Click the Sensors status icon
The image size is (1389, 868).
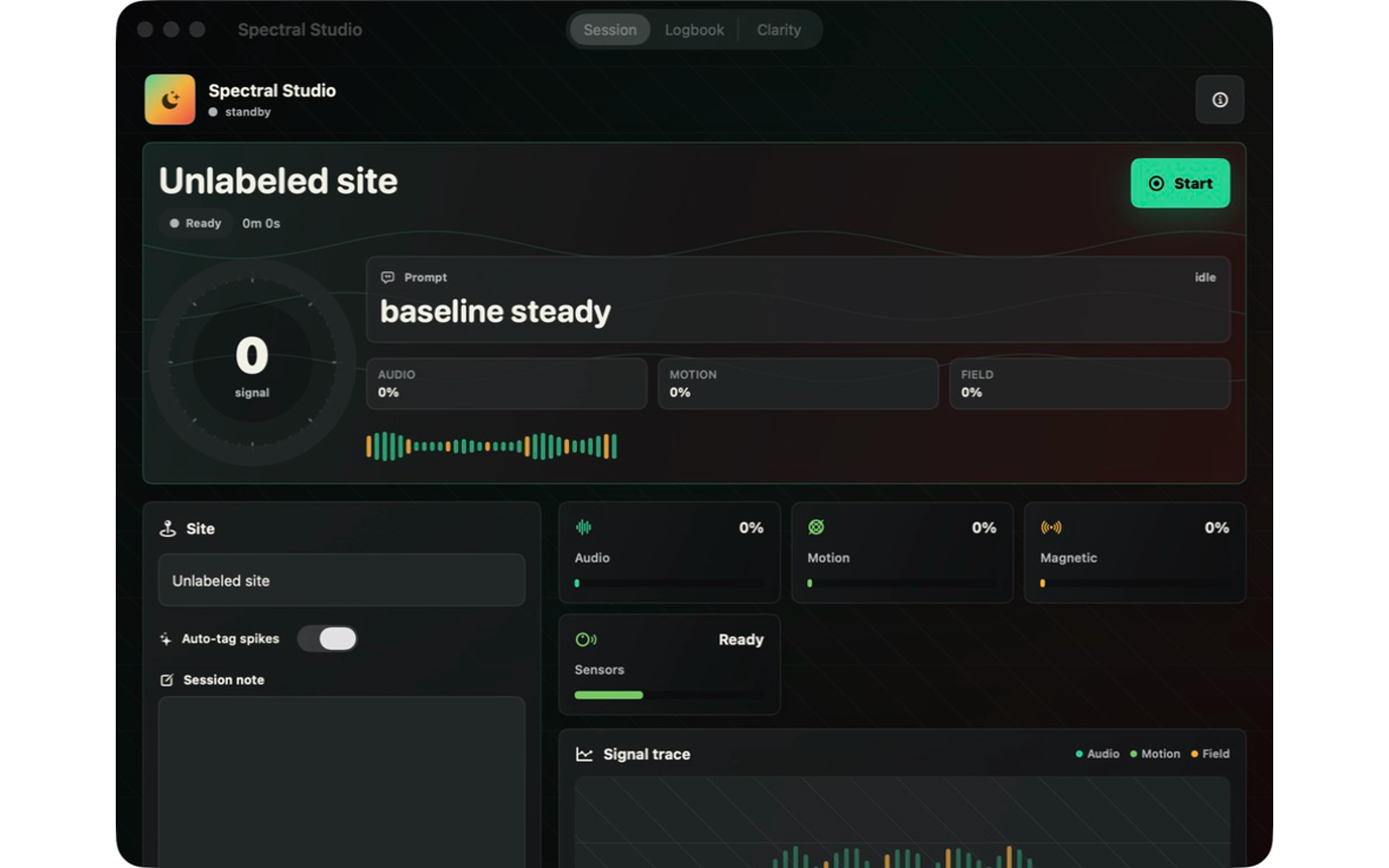[586, 639]
